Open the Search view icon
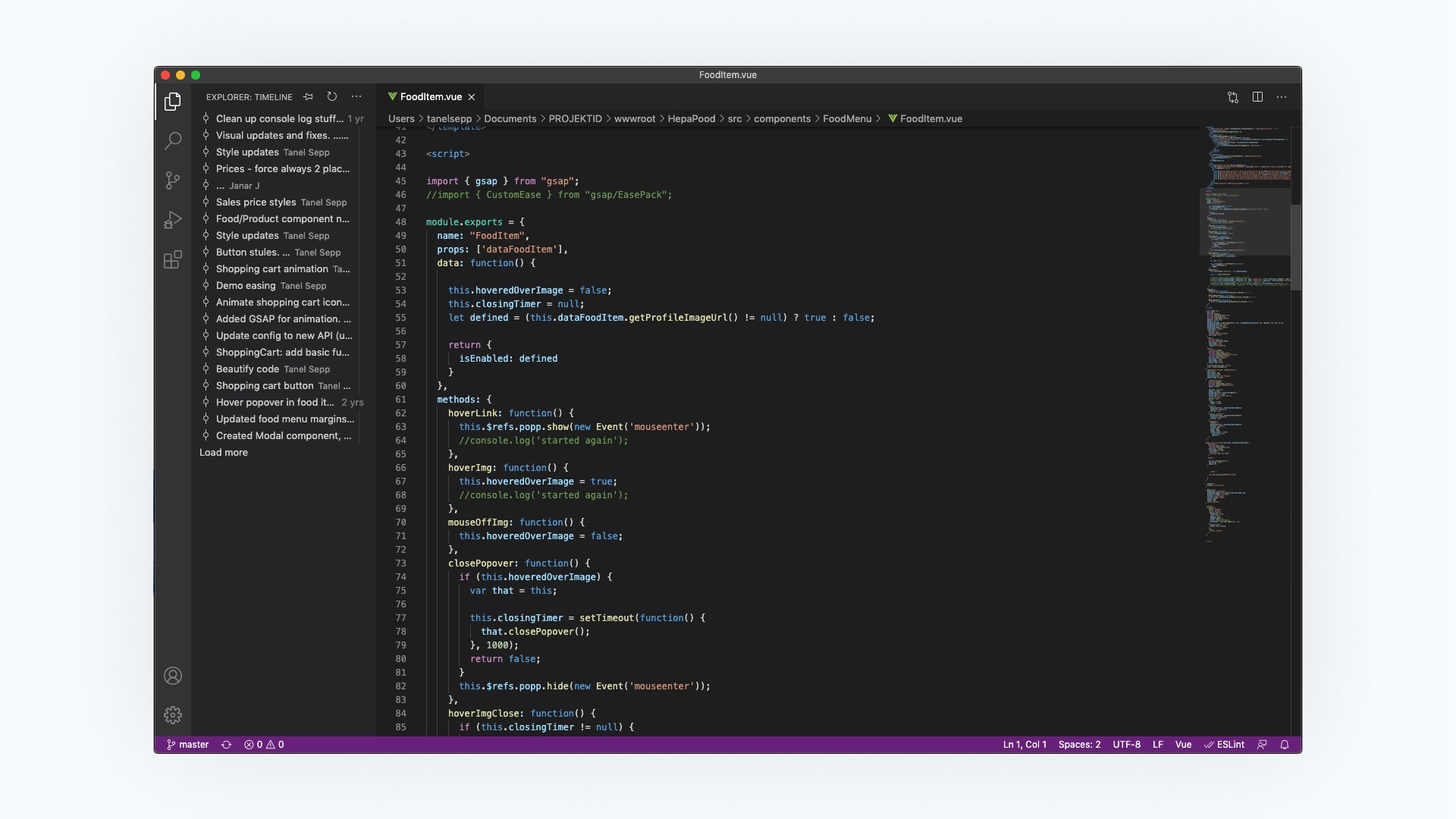This screenshot has height=819, width=1456. point(173,140)
